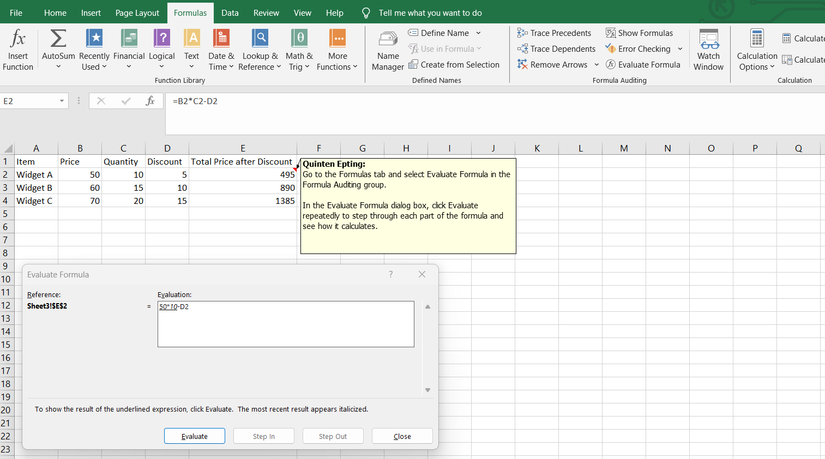Viewport: 825px width, 459px height.
Task: Open the Page Layout tab
Action: 137,13
